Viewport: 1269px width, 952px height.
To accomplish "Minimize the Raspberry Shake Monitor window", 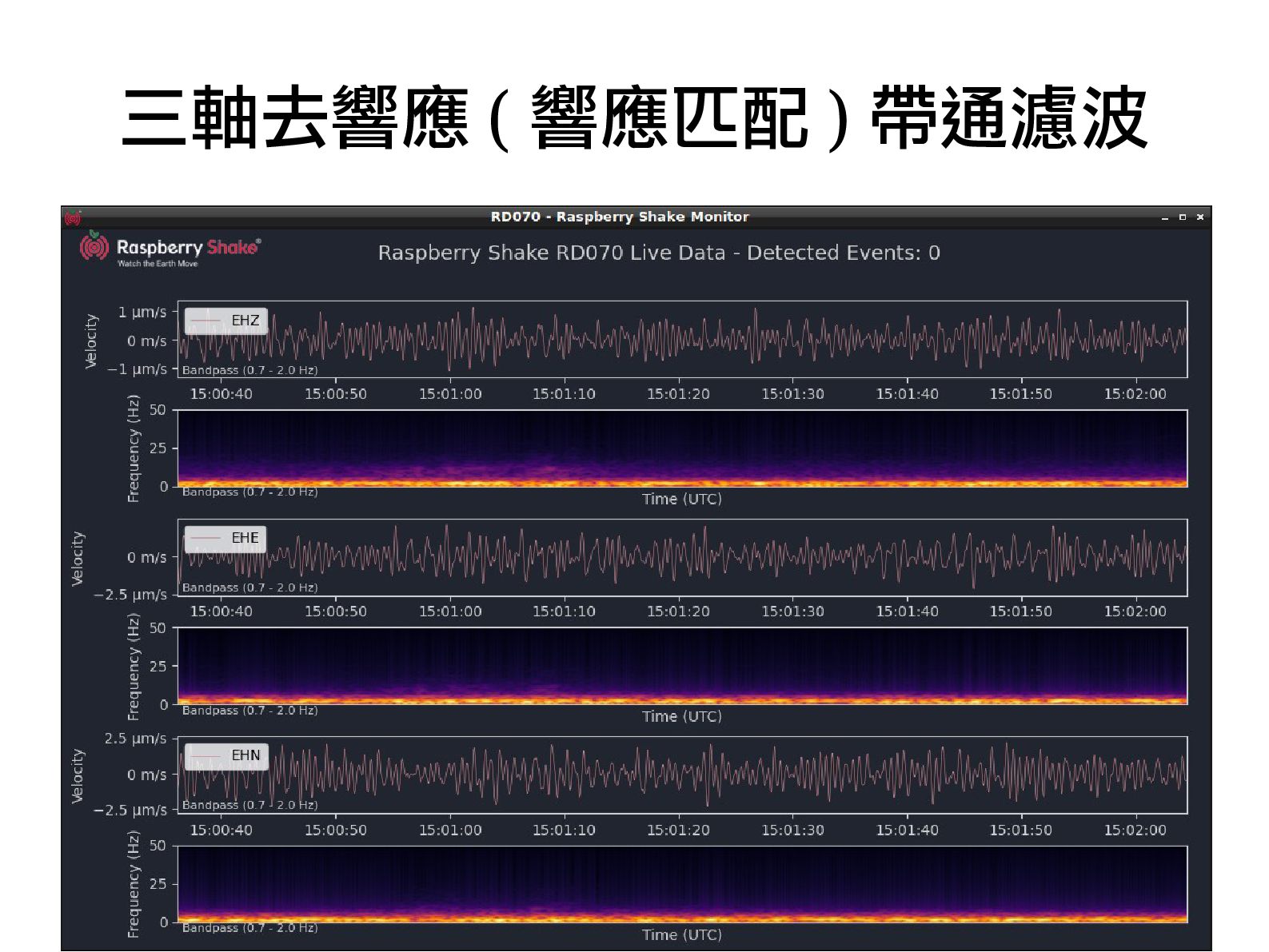I will (x=1165, y=217).
